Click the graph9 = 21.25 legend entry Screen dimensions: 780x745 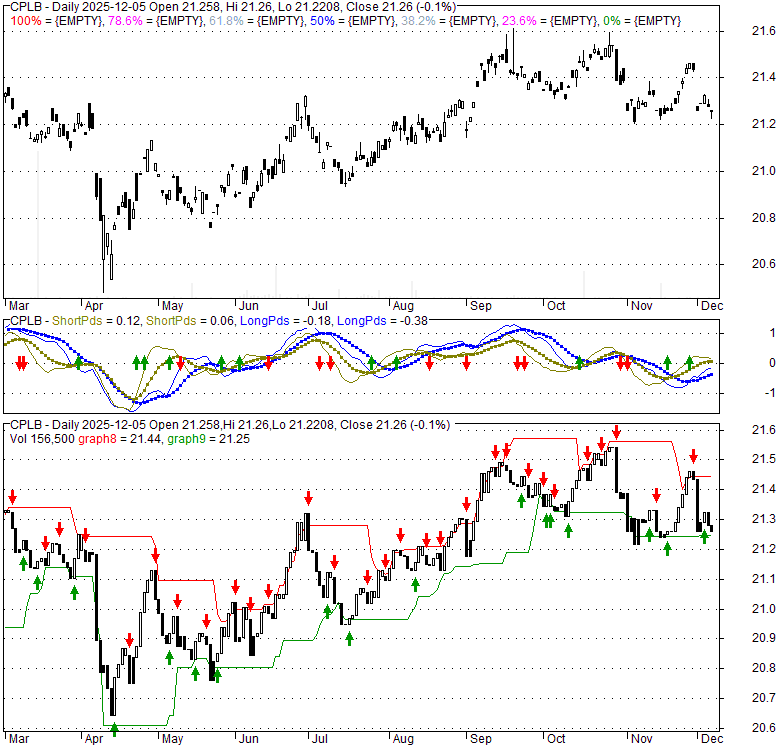(208, 439)
